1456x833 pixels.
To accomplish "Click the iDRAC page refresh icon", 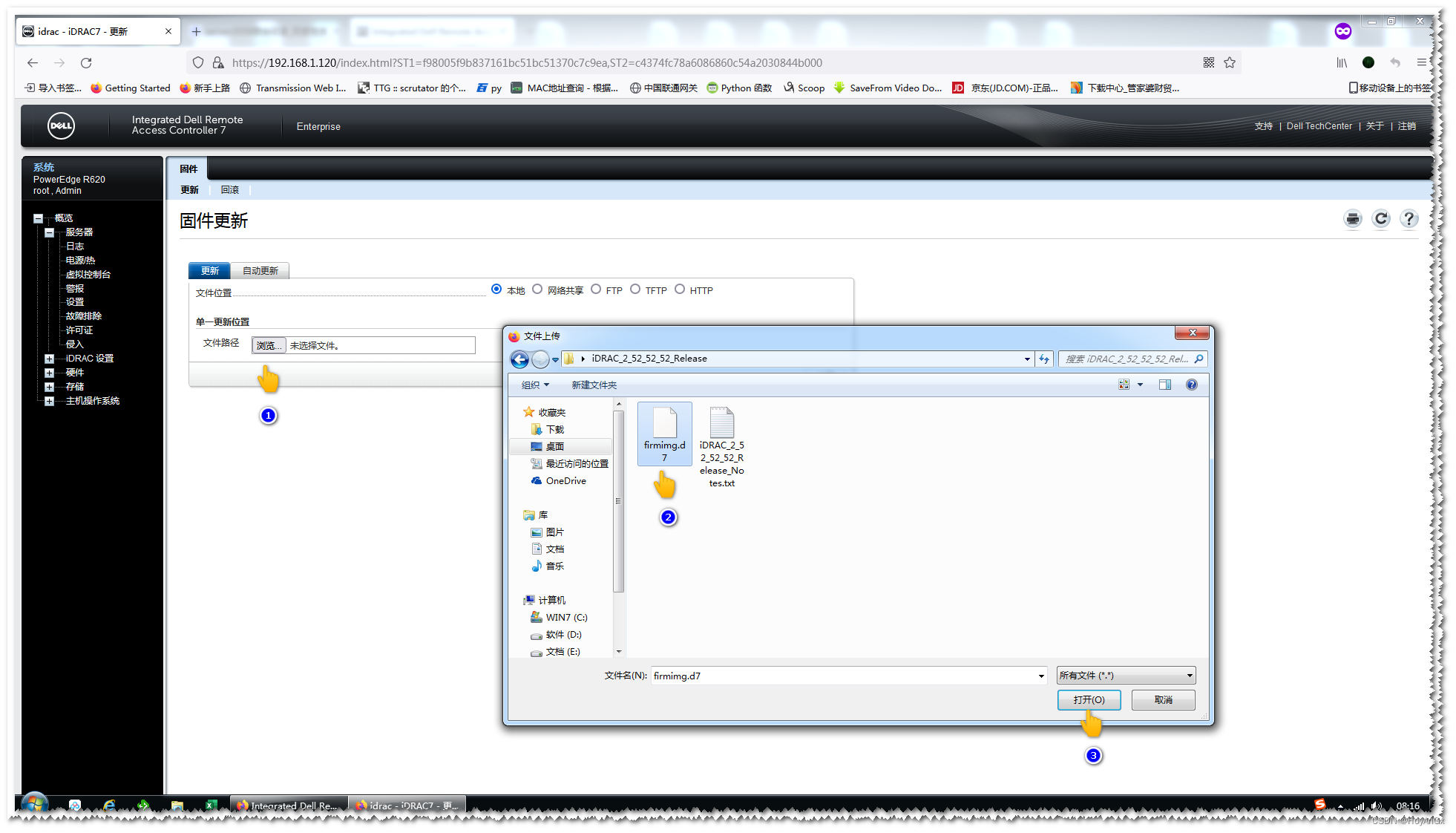I will (1380, 219).
